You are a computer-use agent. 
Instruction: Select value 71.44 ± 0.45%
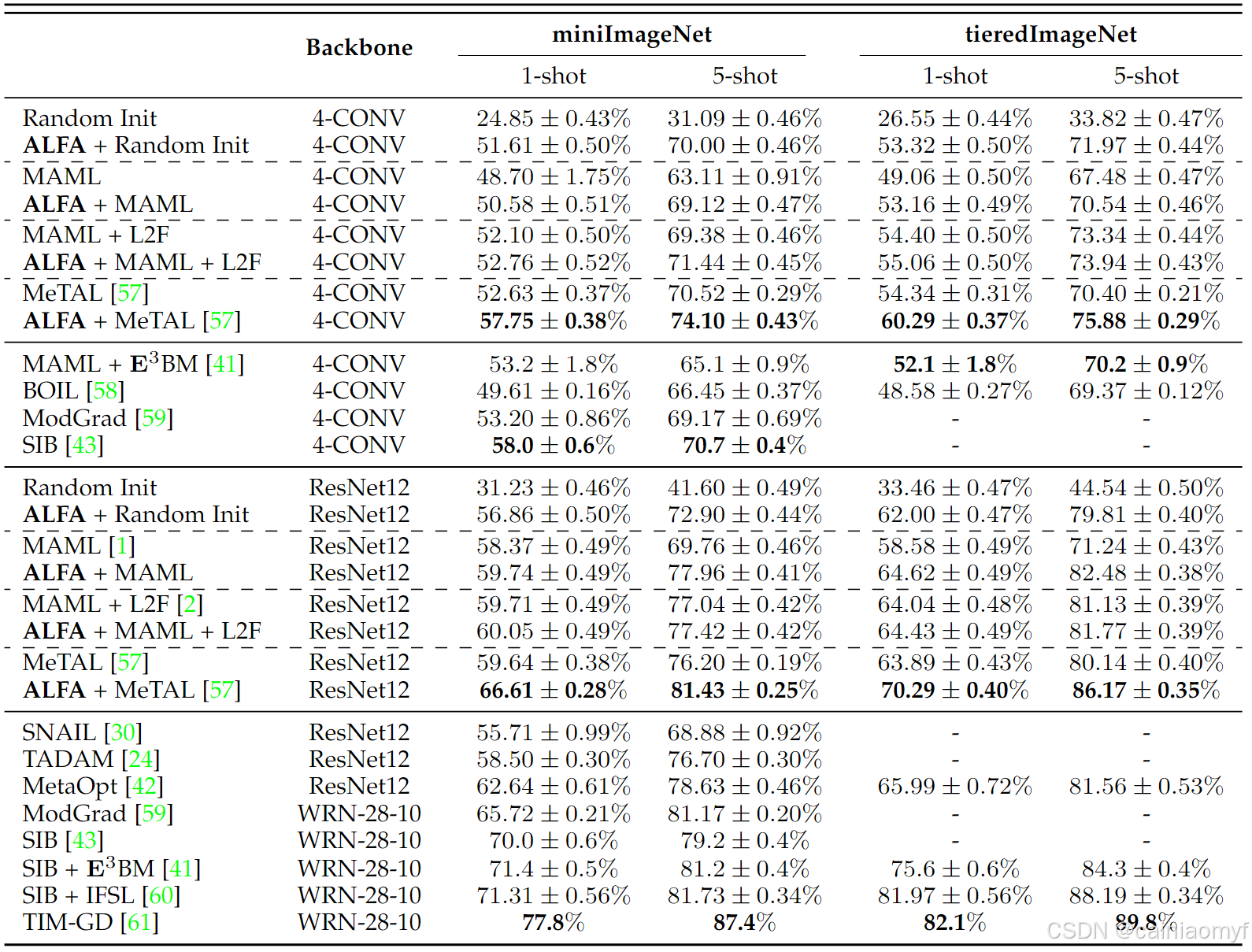coord(745,262)
